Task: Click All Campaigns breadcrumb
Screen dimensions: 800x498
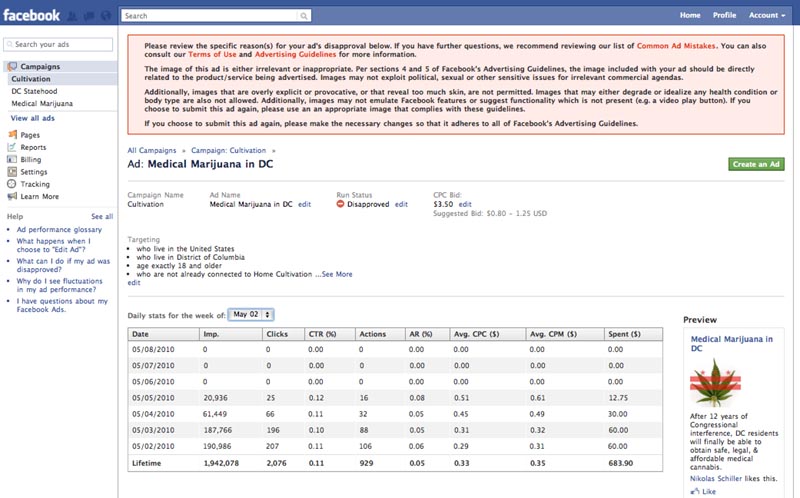Action: coord(152,151)
